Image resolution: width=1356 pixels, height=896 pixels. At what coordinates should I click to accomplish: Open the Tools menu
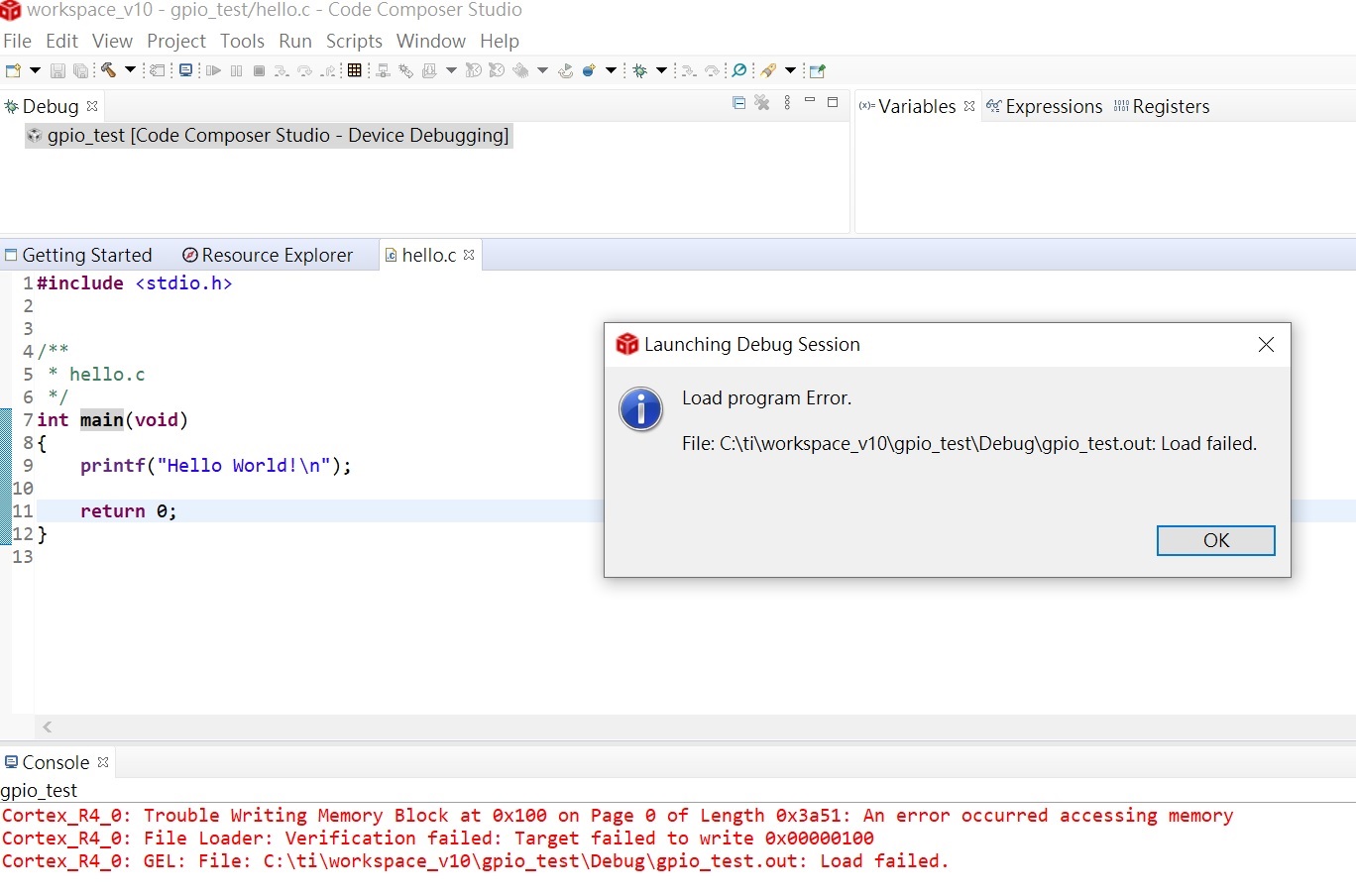click(242, 41)
